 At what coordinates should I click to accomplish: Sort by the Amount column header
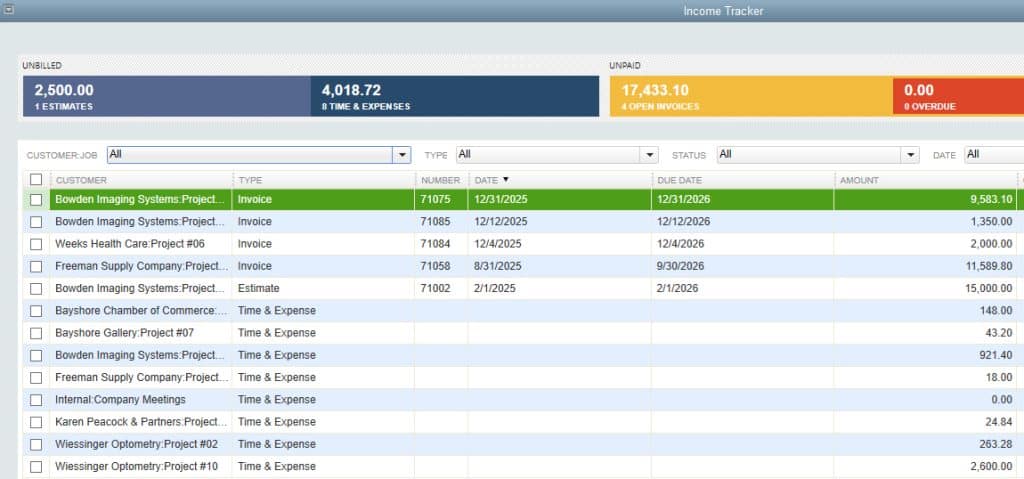[x=925, y=180]
